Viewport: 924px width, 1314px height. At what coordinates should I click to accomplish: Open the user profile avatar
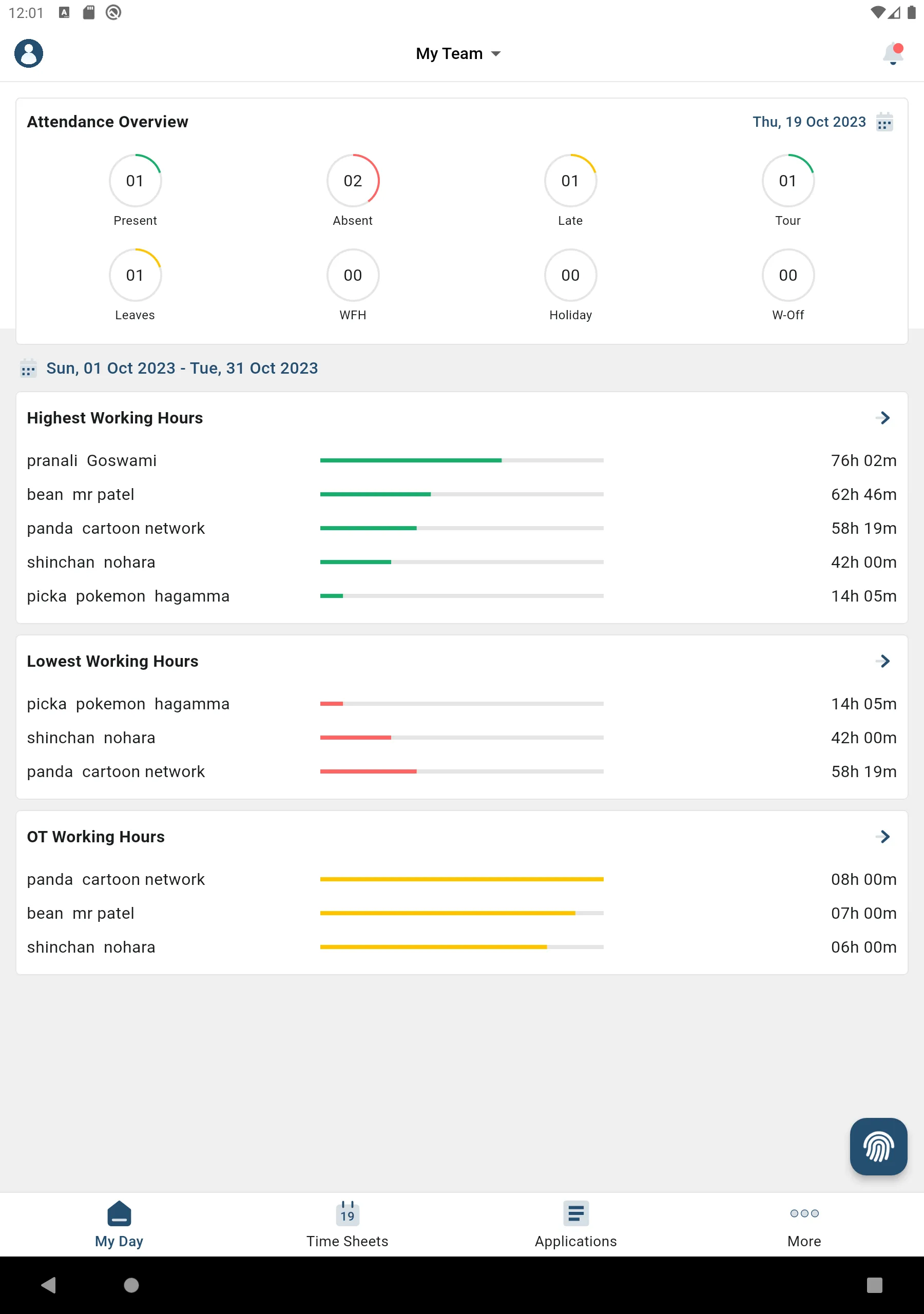coord(29,54)
